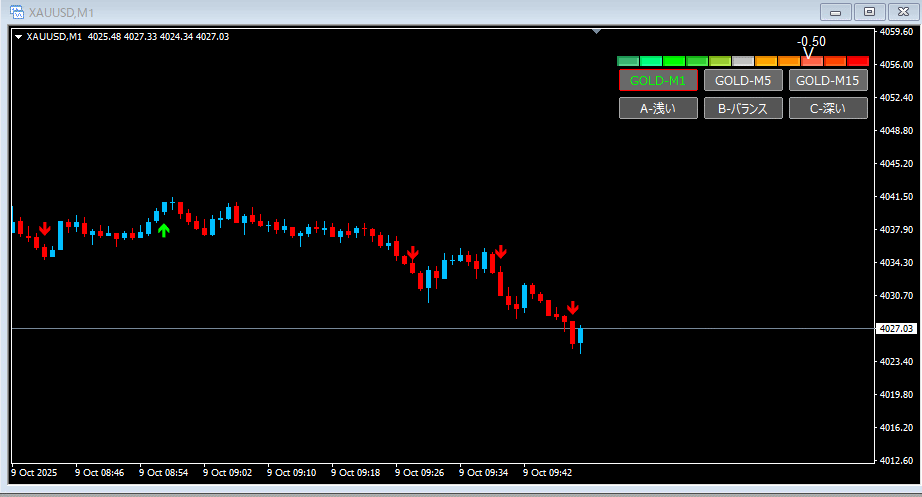This screenshot has height=497, width=922.
Task: Click the leftmost green swatch in strength gauge
Action: [628, 61]
